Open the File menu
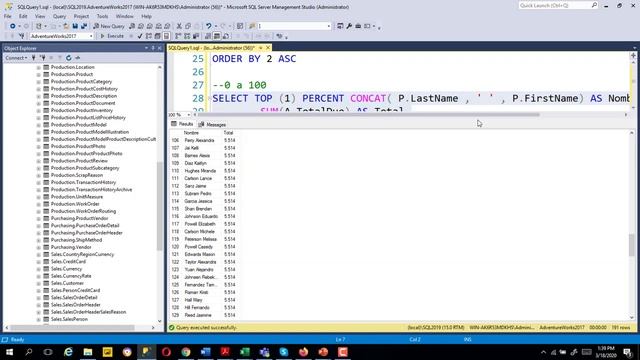The width and height of the screenshot is (640, 360). (x=8, y=16)
